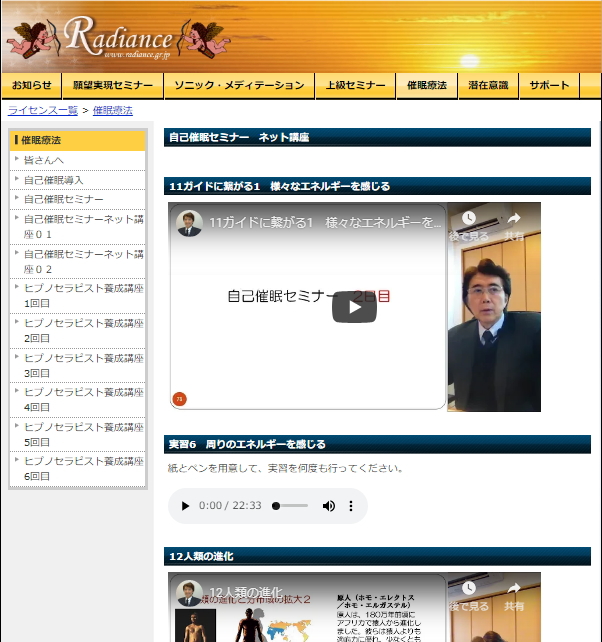Open the サポート menu tab

pos(549,86)
